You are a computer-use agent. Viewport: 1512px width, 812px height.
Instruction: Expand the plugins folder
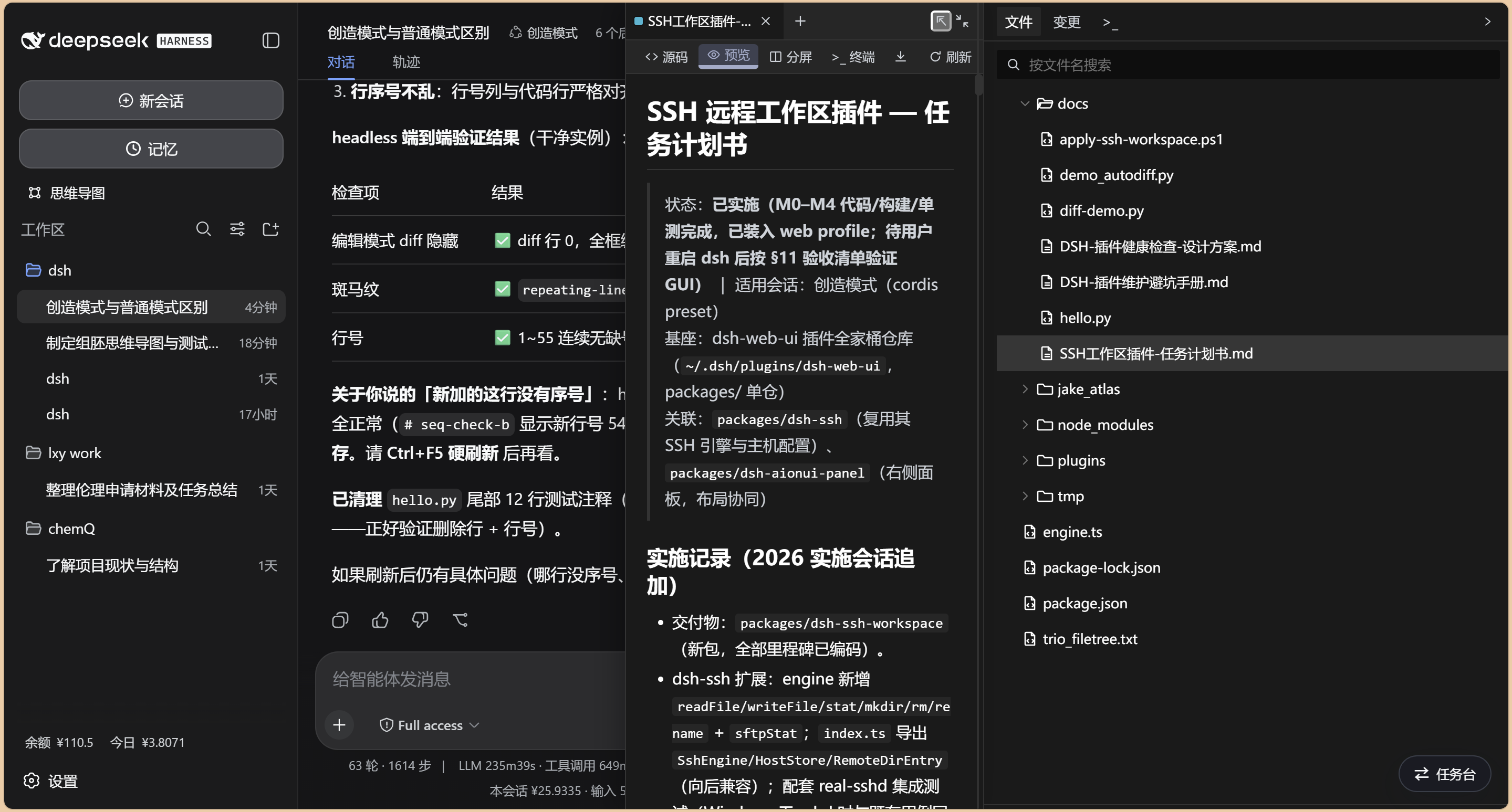pos(1025,460)
